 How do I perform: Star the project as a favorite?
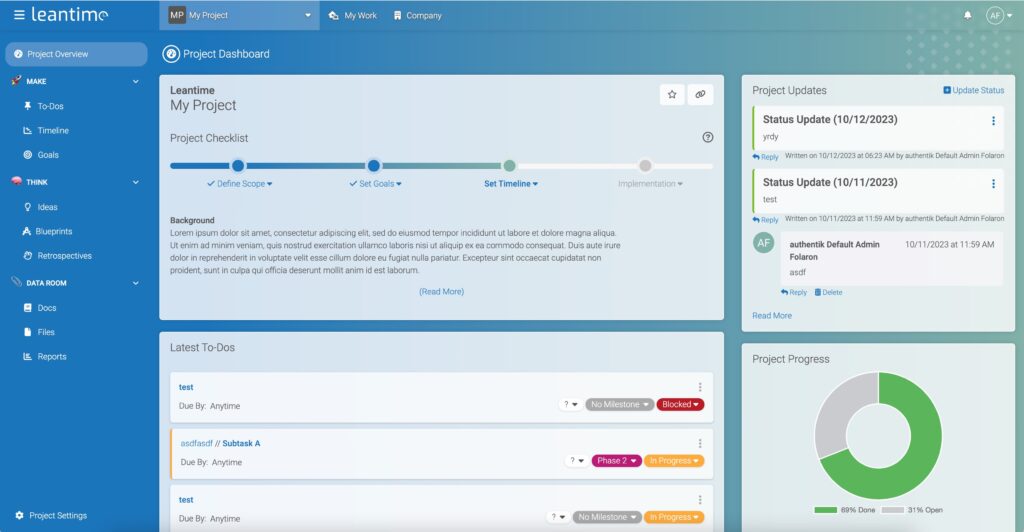(672, 94)
